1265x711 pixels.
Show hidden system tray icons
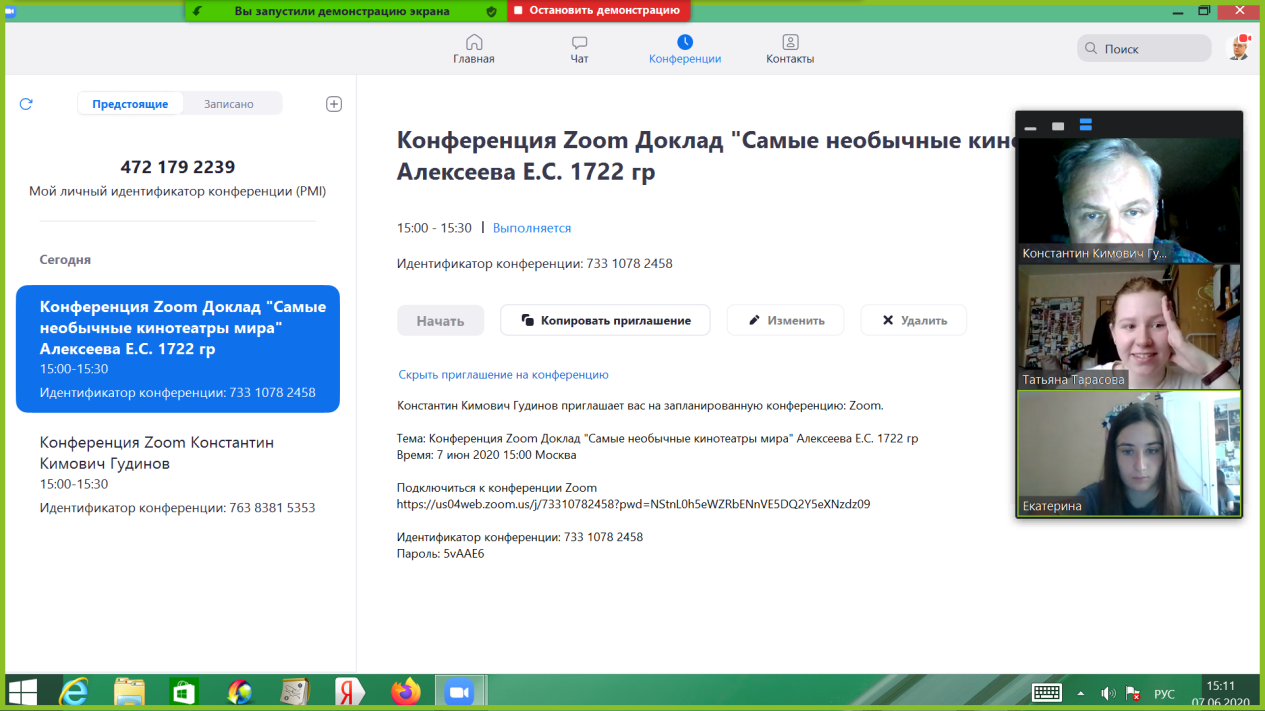pos(1081,693)
